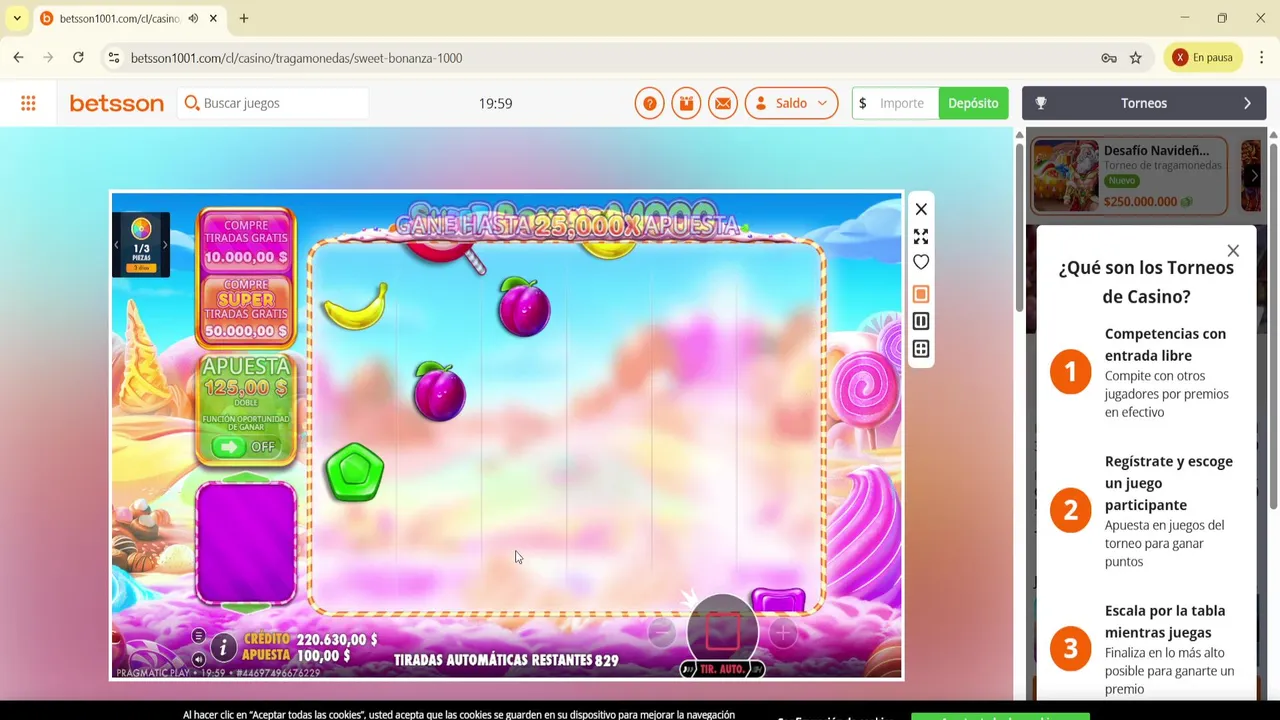Close the Torneos de Casino info panel
The height and width of the screenshot is (720, 1280).
click(x=1233, y=251)
